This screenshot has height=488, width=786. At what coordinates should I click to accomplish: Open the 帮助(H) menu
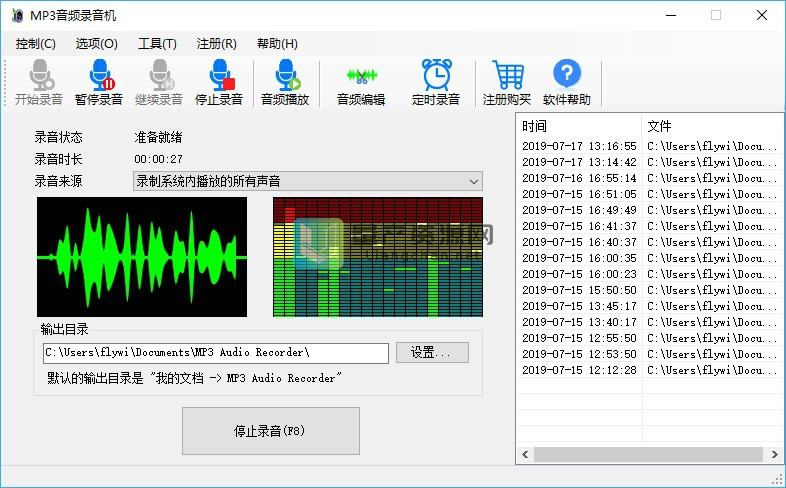(277, 44)
